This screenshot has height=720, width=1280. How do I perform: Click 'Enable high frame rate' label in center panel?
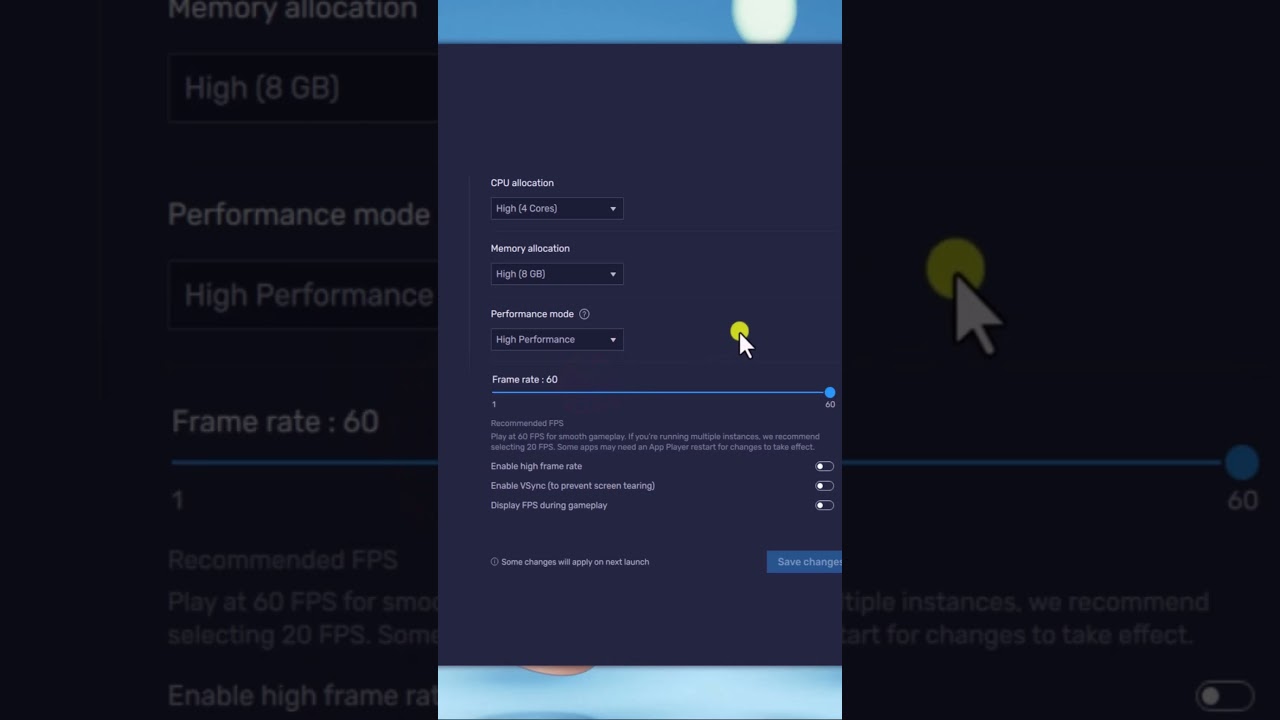[x=536, y=466]
